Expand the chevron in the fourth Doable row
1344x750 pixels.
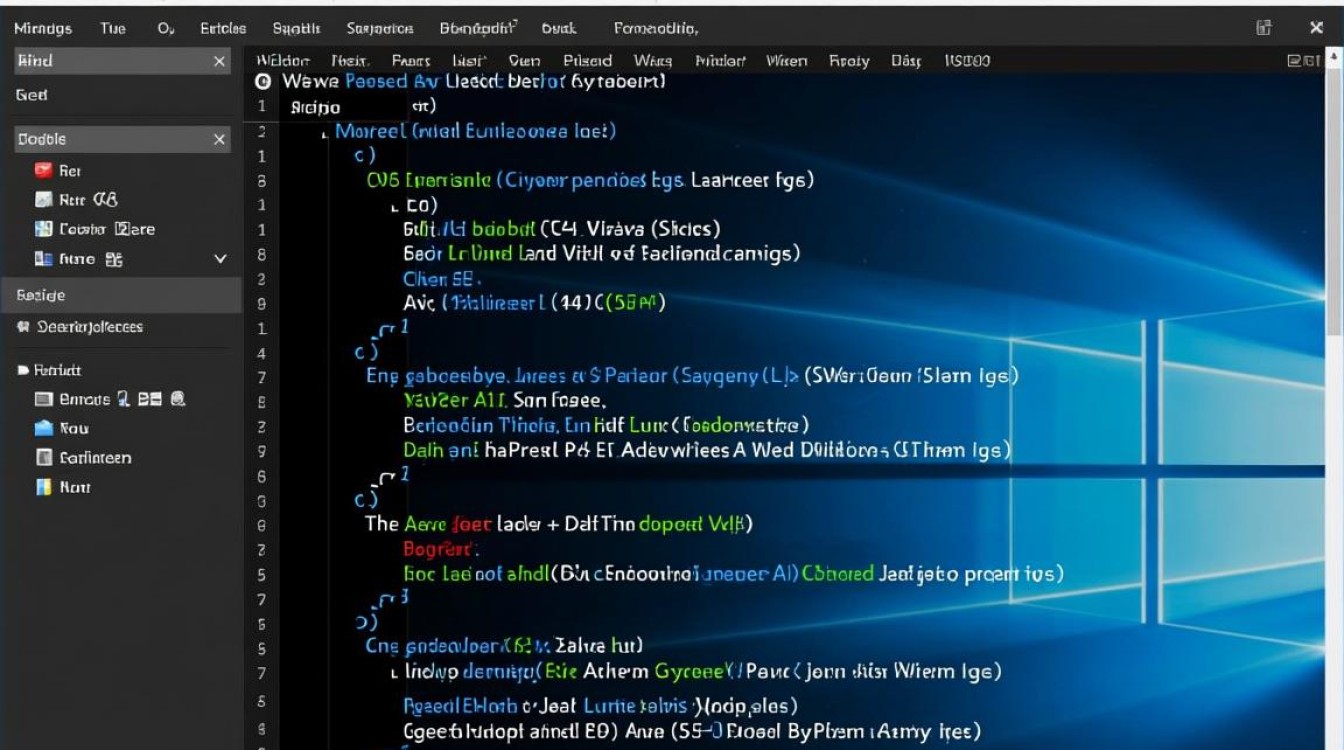coord(220,259)
